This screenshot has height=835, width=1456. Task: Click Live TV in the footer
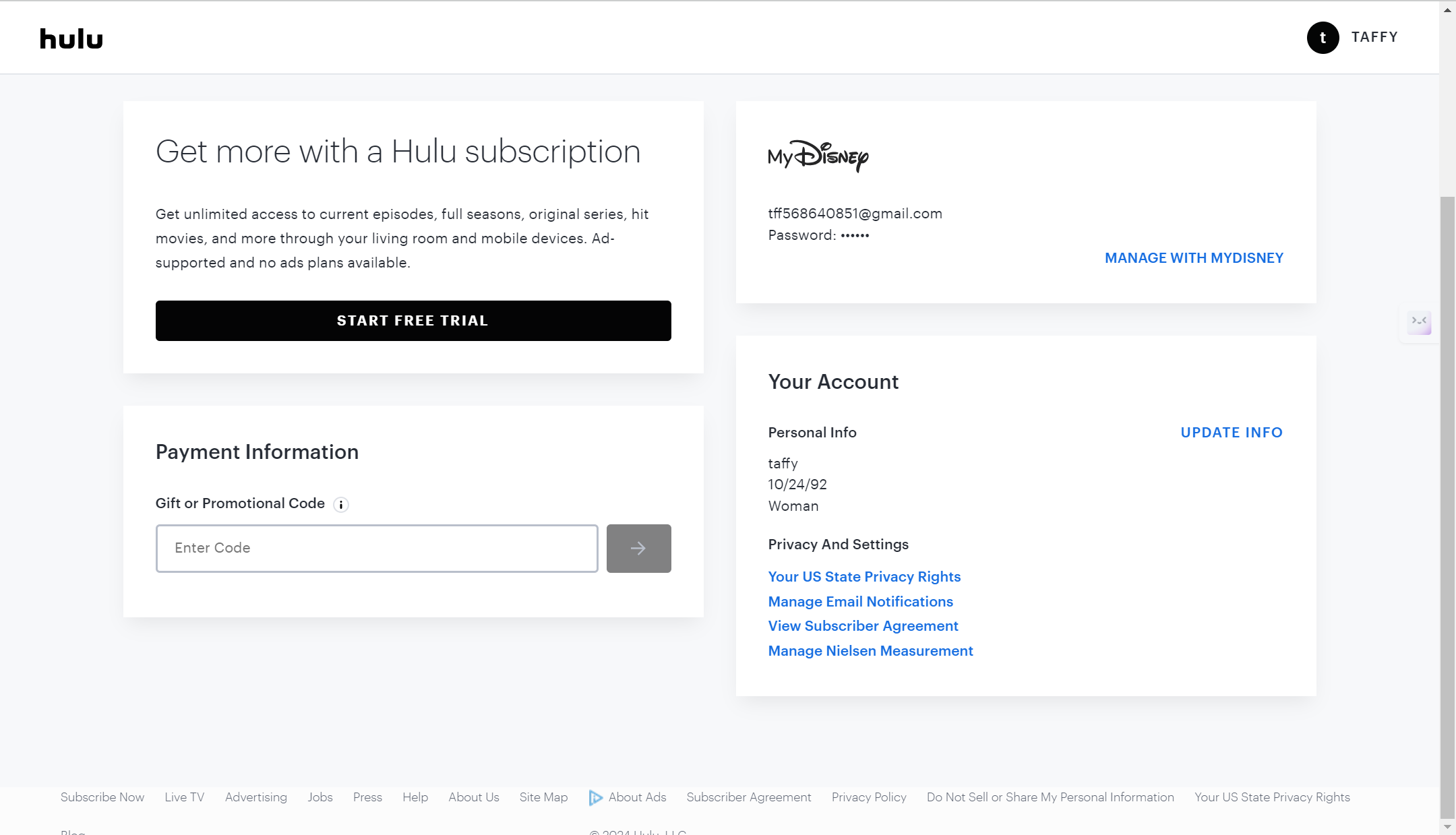(x=184, y=797)
